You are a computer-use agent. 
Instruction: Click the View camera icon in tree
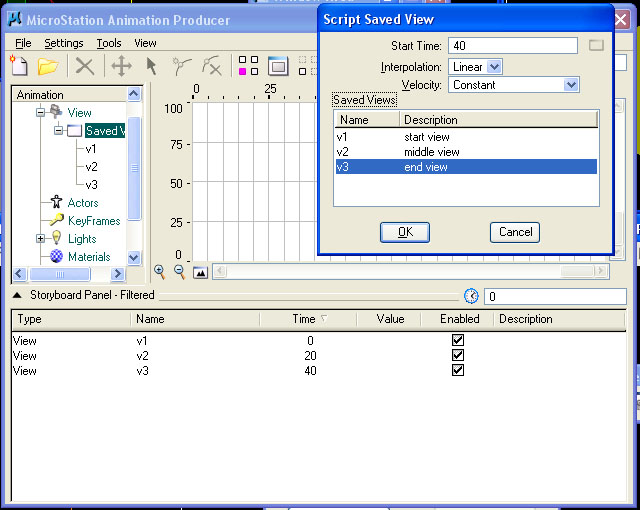(x=56, y=111)
